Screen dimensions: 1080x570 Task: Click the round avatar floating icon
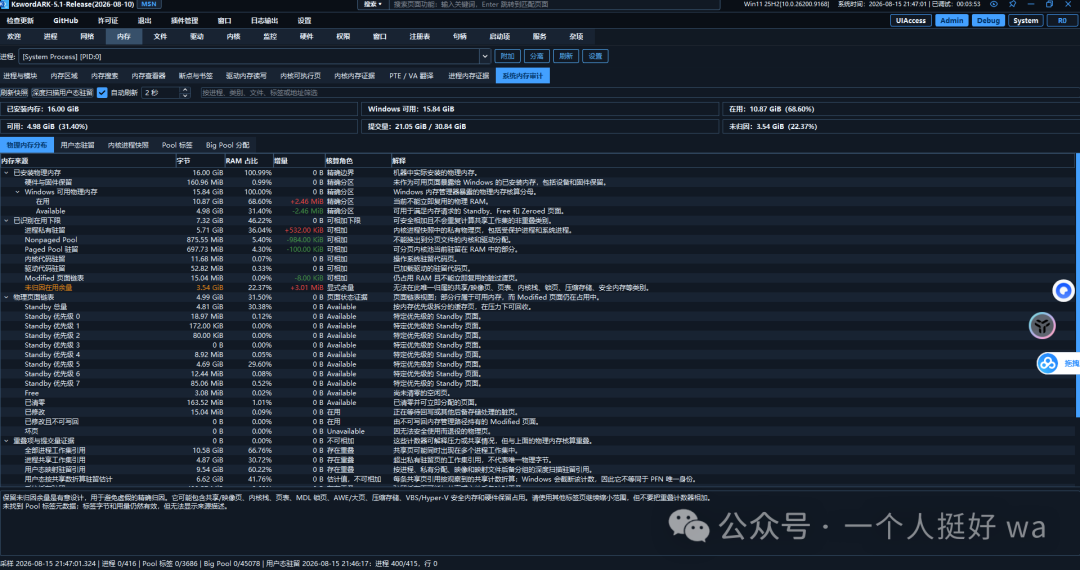[1042, 325]
